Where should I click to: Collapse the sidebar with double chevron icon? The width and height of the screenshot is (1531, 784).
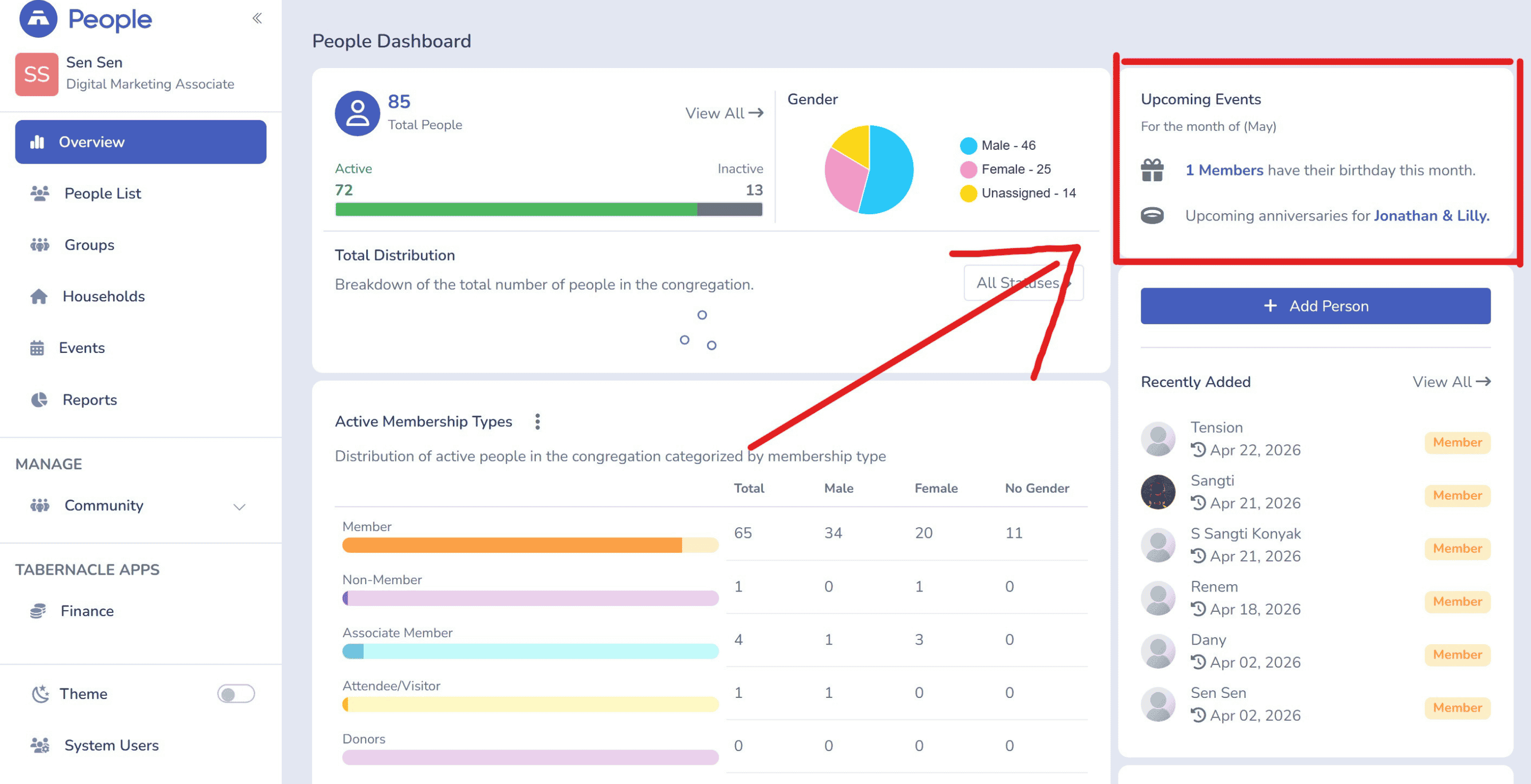[257, 19]
